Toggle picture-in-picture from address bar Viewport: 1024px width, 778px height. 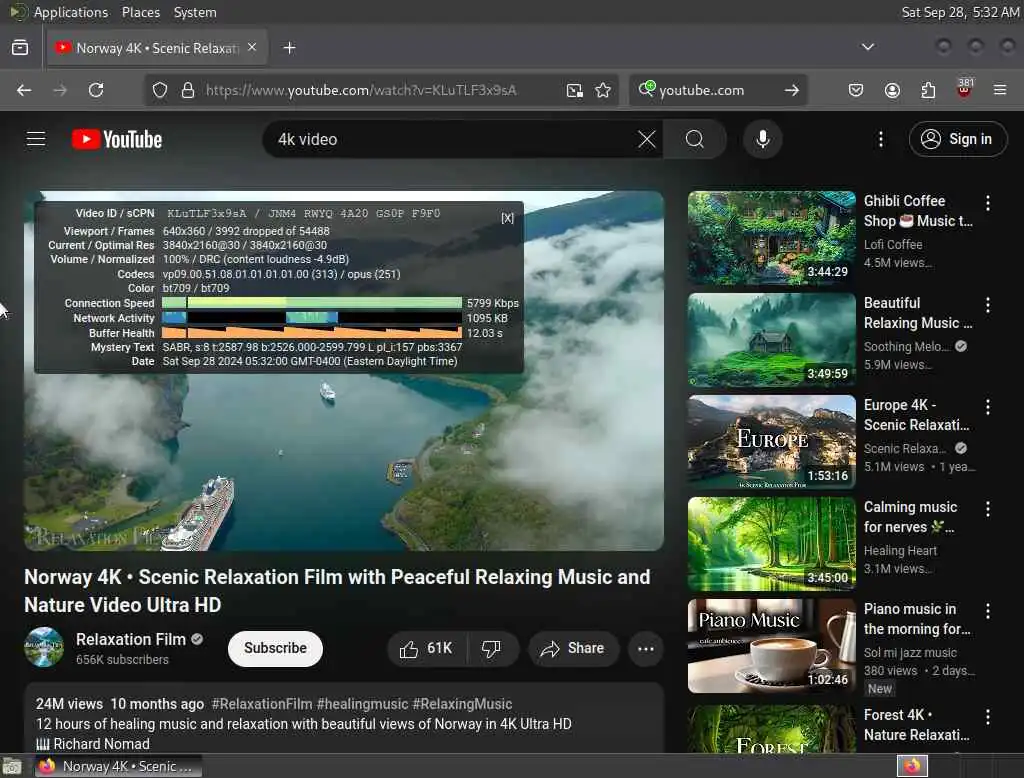click(575, 90)
